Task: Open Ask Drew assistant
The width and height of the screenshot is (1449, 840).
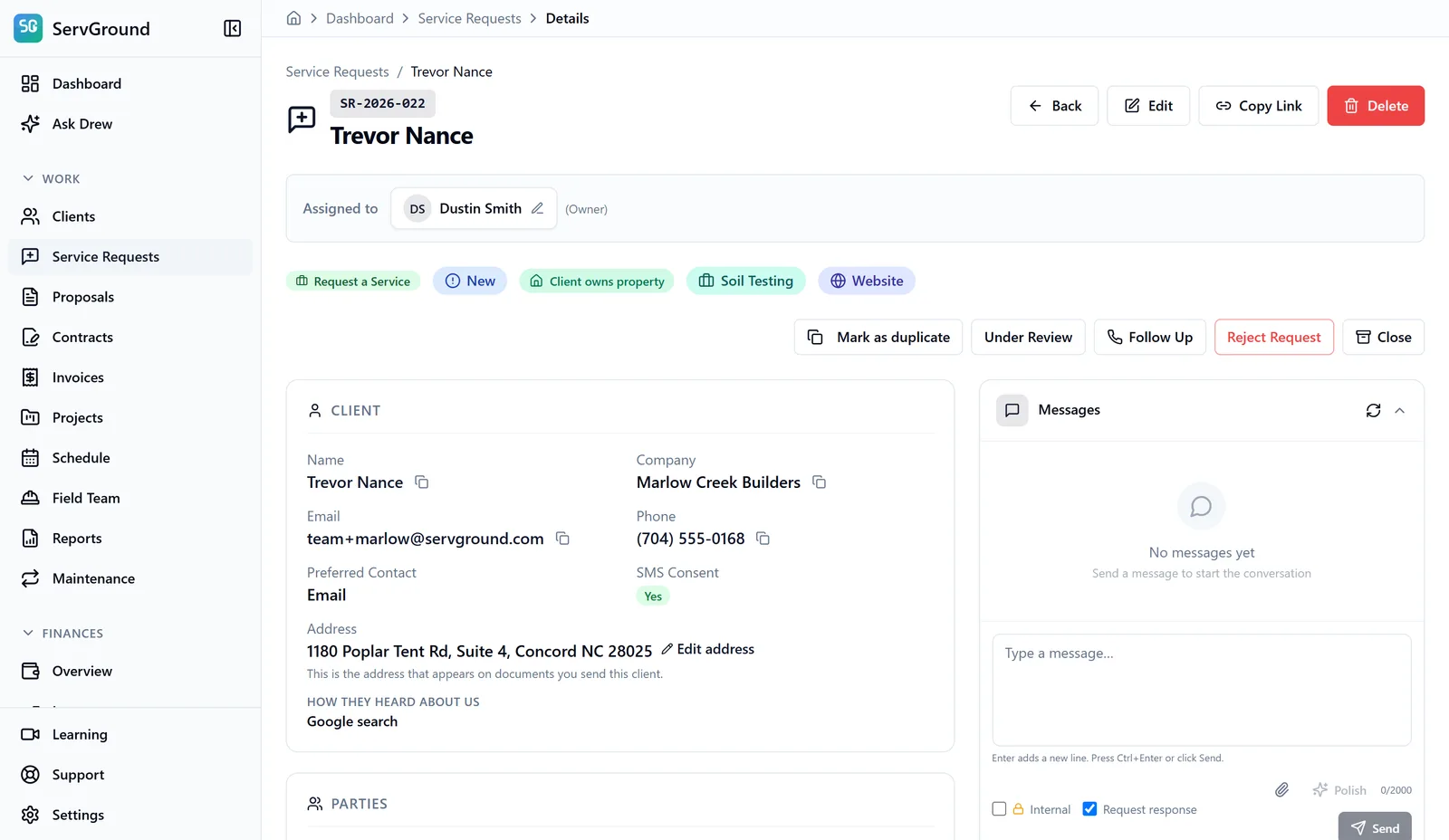Action: (x=130, y=124)
